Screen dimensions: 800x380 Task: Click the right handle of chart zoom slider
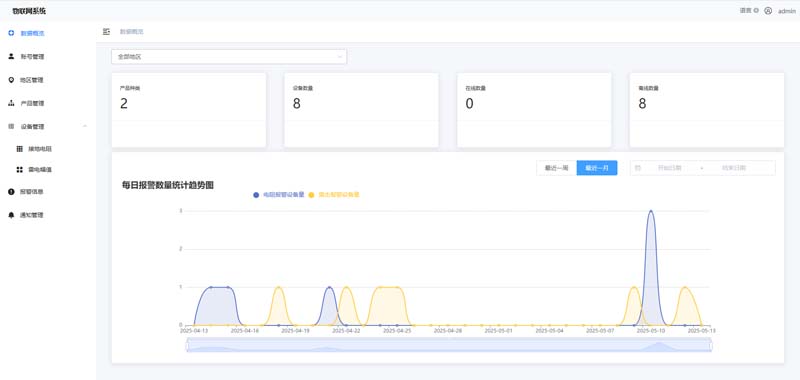(x=711, y=346)
